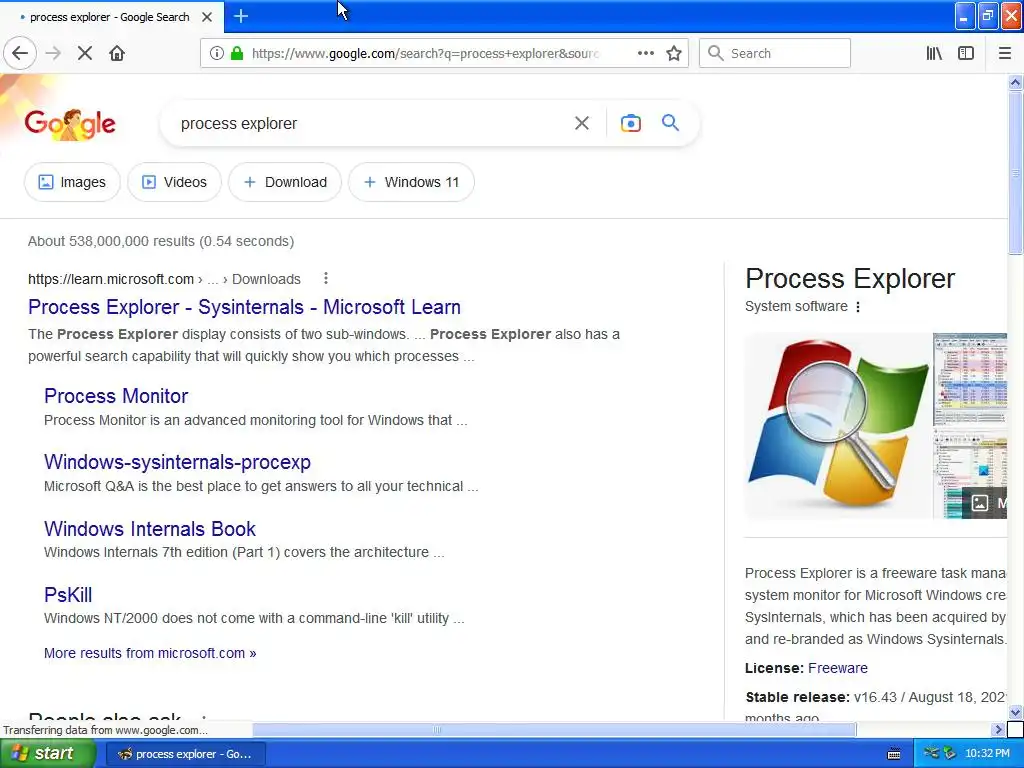Click the vertical scrollbar thumb
The width and height of the screenshot is (1024, 768).
coord(1015,172)
